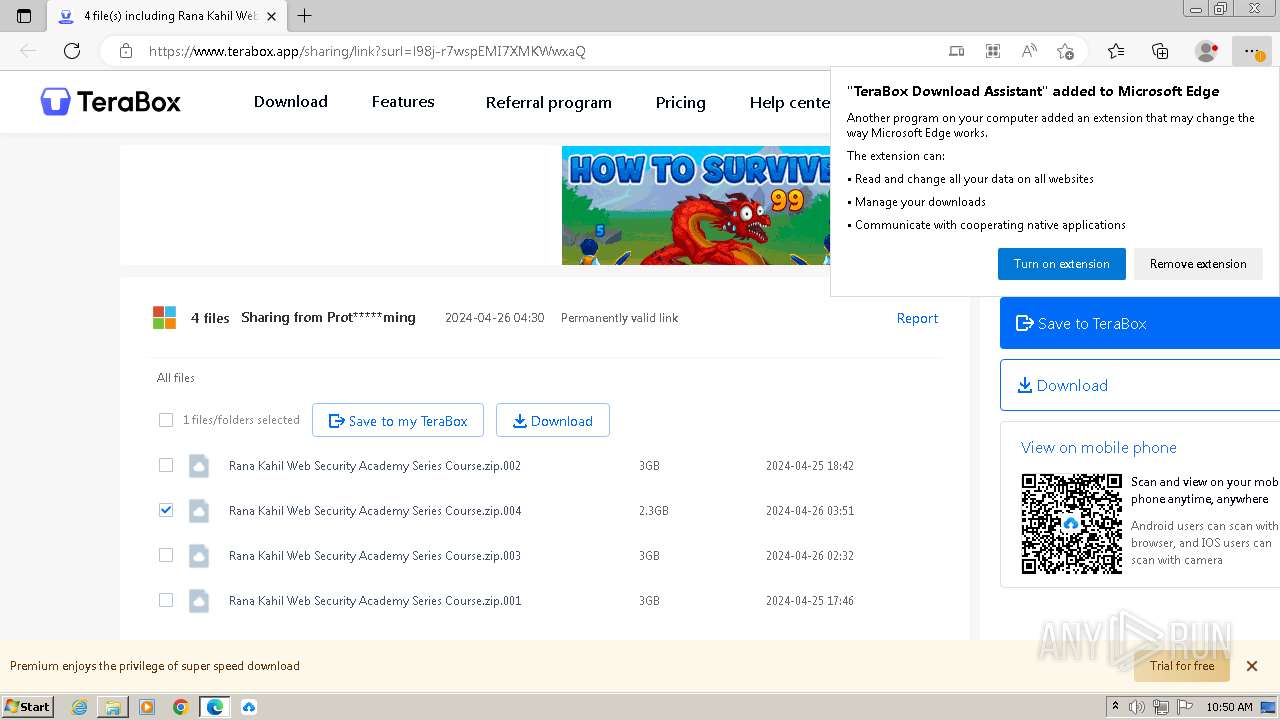
Task: Select checkbox for Course.zip.003
Action: click(166, 555)
